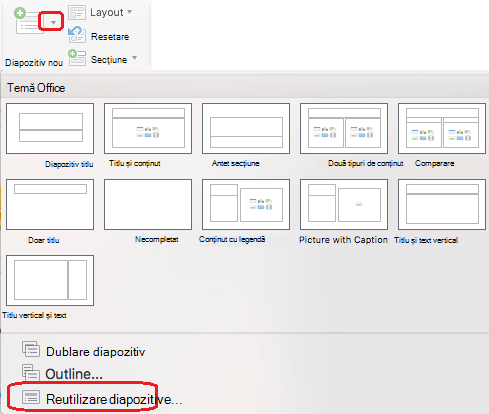Click the Temă Office gallery header

click(x=36, y=88)
